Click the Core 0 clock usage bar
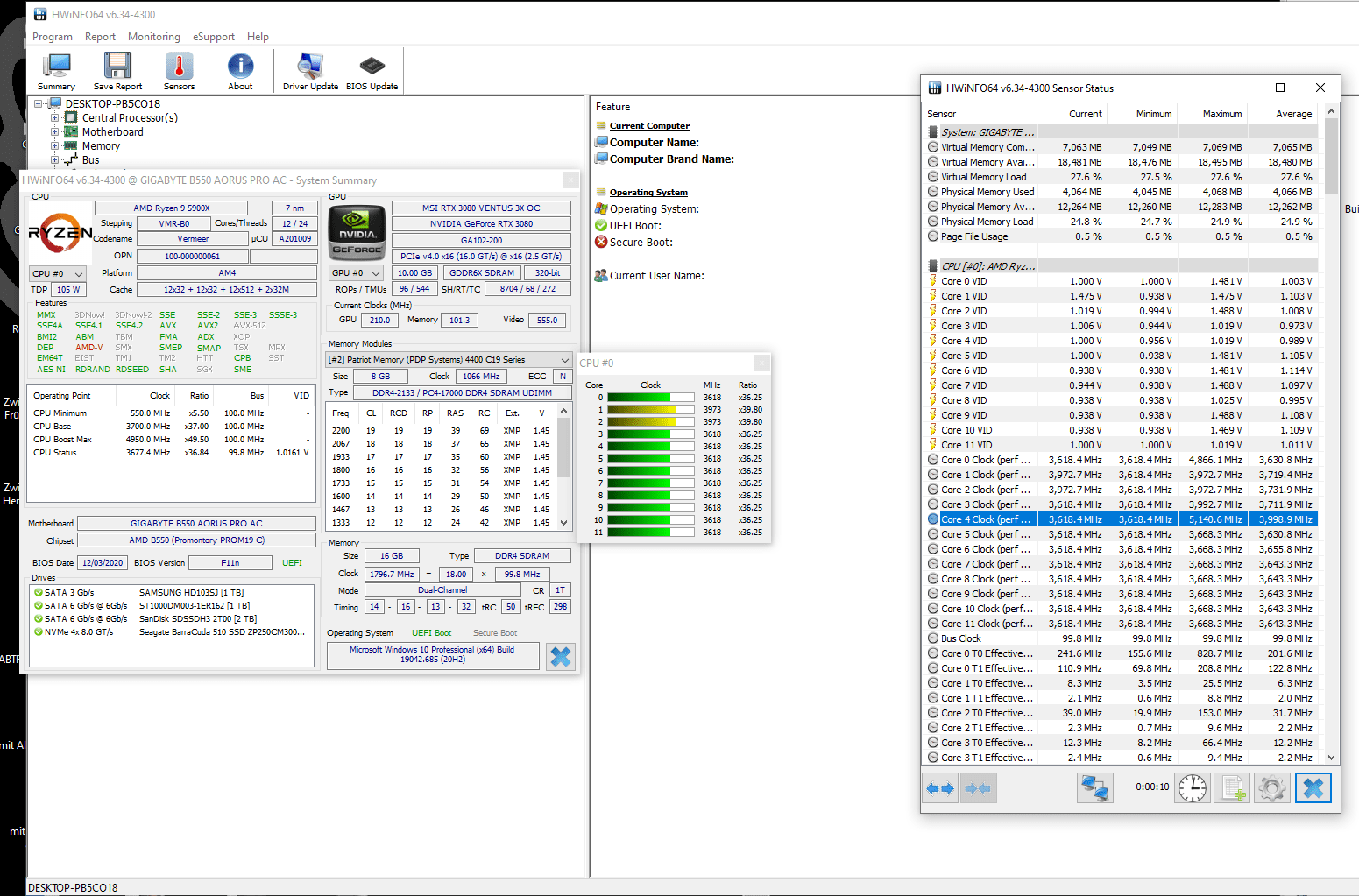The image size is (1359, 896). 652,398
